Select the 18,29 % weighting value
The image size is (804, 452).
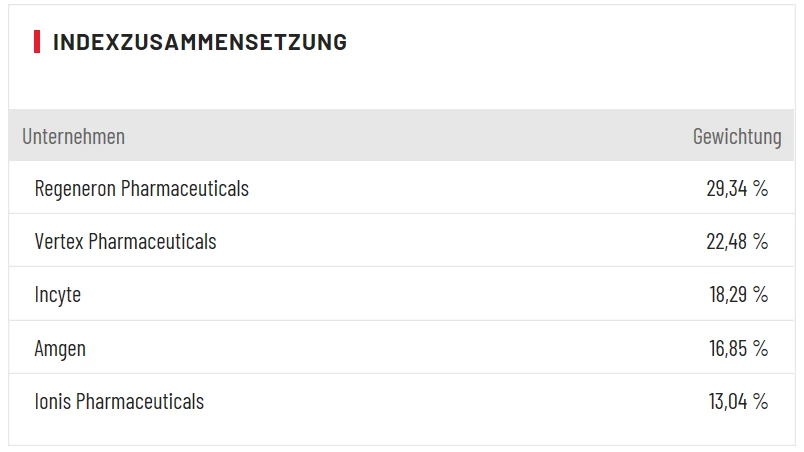737,295
